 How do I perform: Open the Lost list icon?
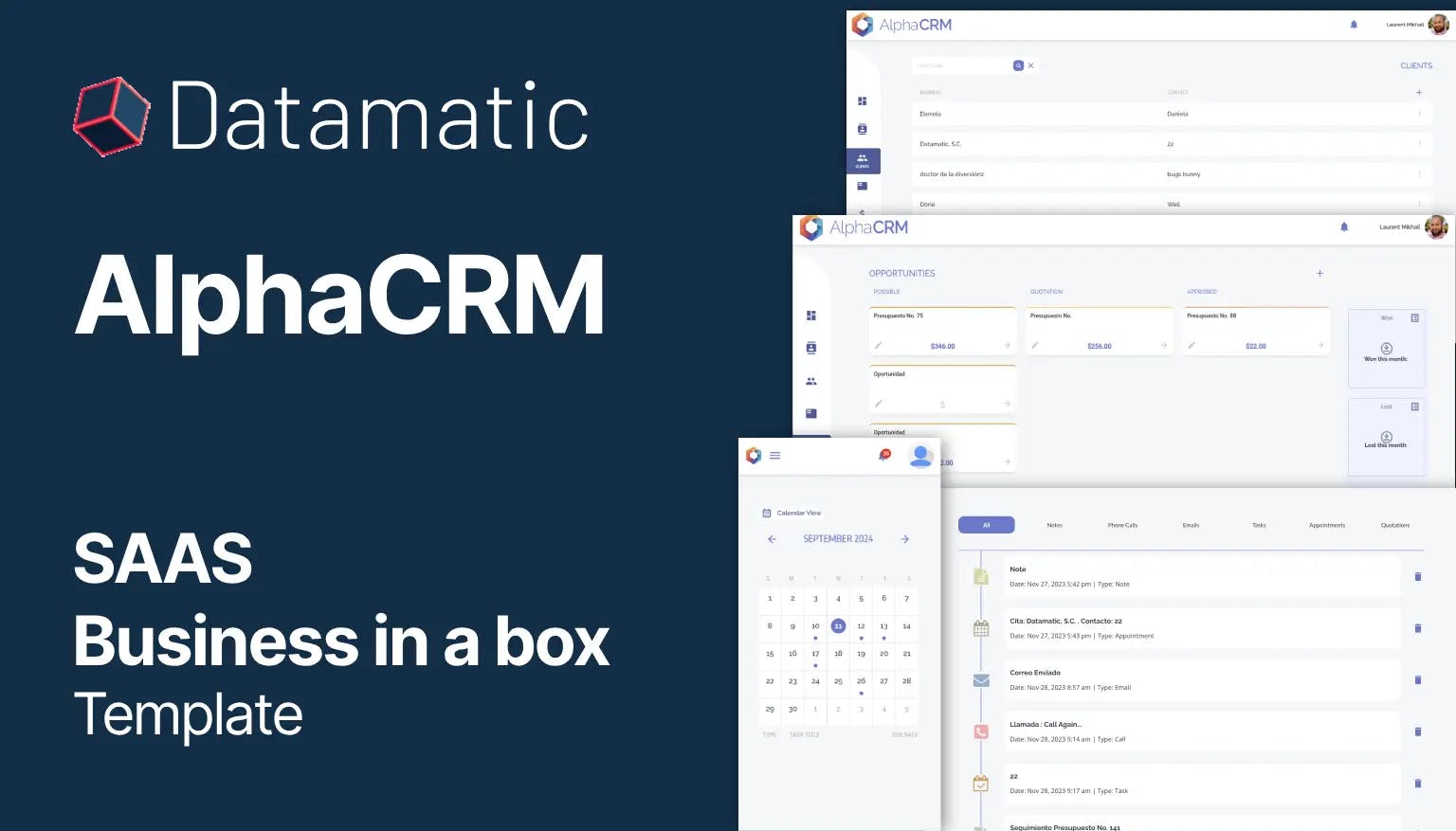point(1414,406)
